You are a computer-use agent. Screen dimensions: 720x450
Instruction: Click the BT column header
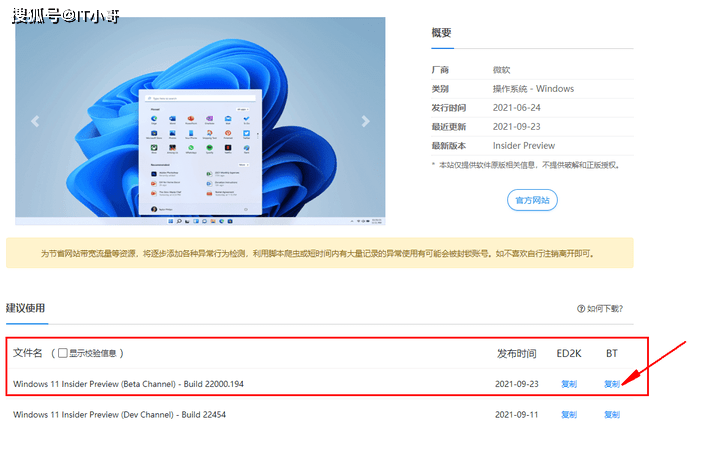pyautogui.click(x=612, y=354)
